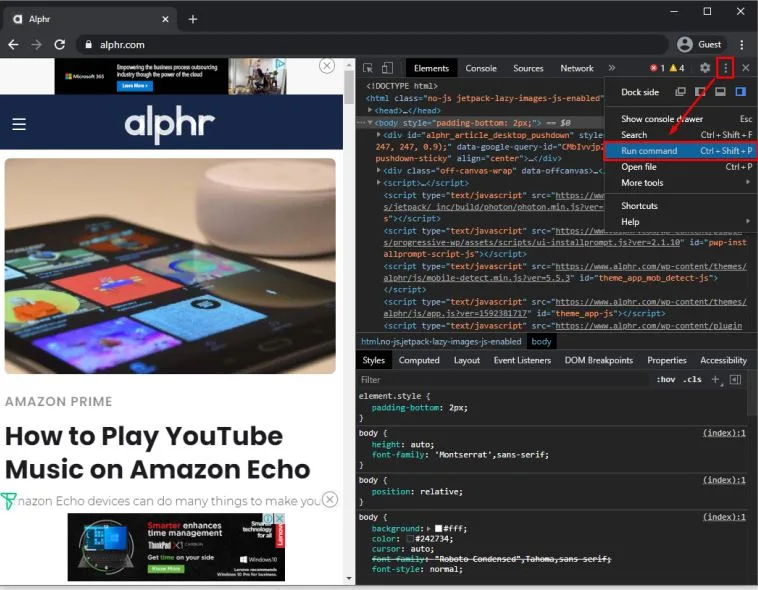Click the alphr.com address bar
758x590 pixels.
pos(372,44)
